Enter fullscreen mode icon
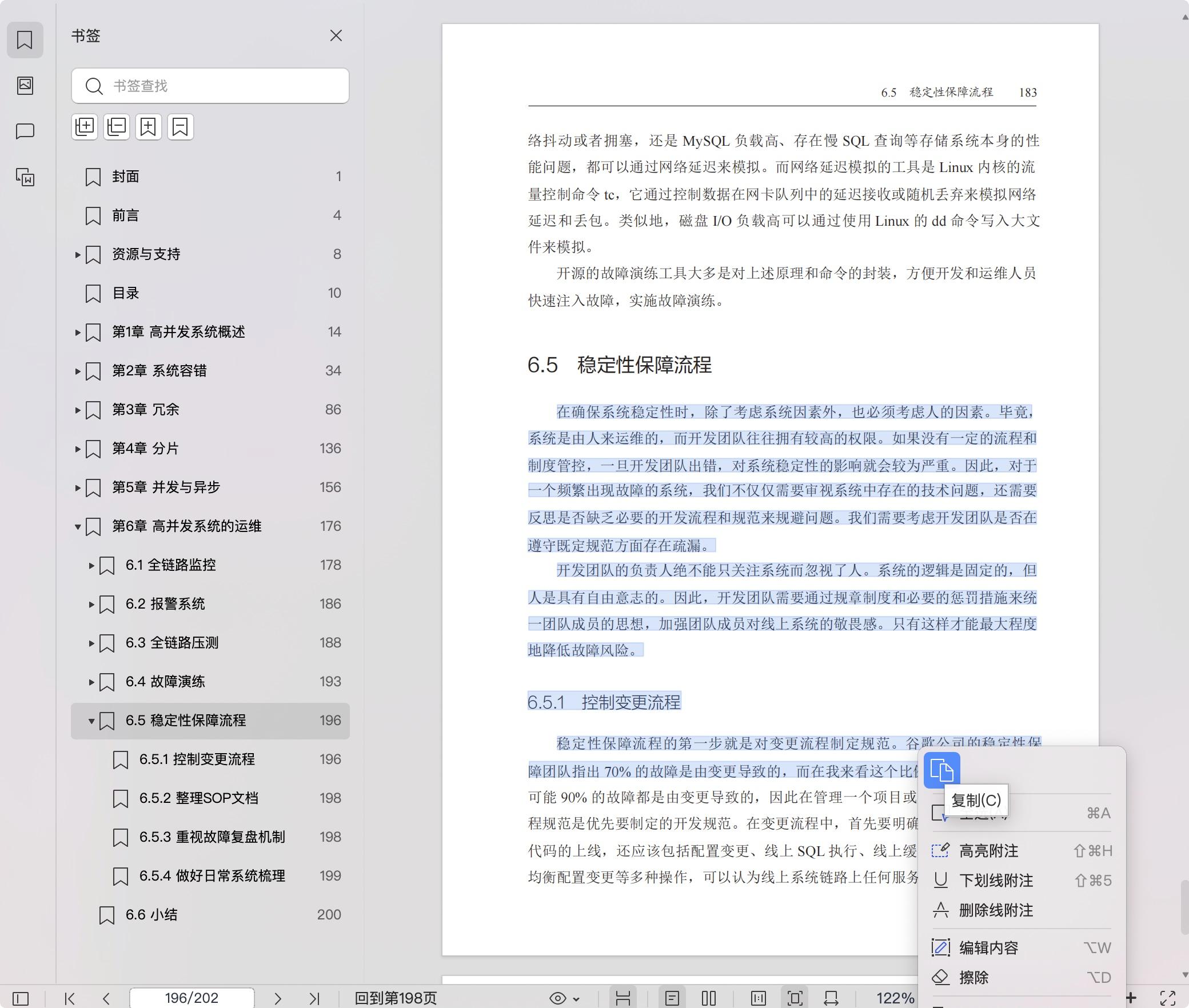 coord(1168,998)
